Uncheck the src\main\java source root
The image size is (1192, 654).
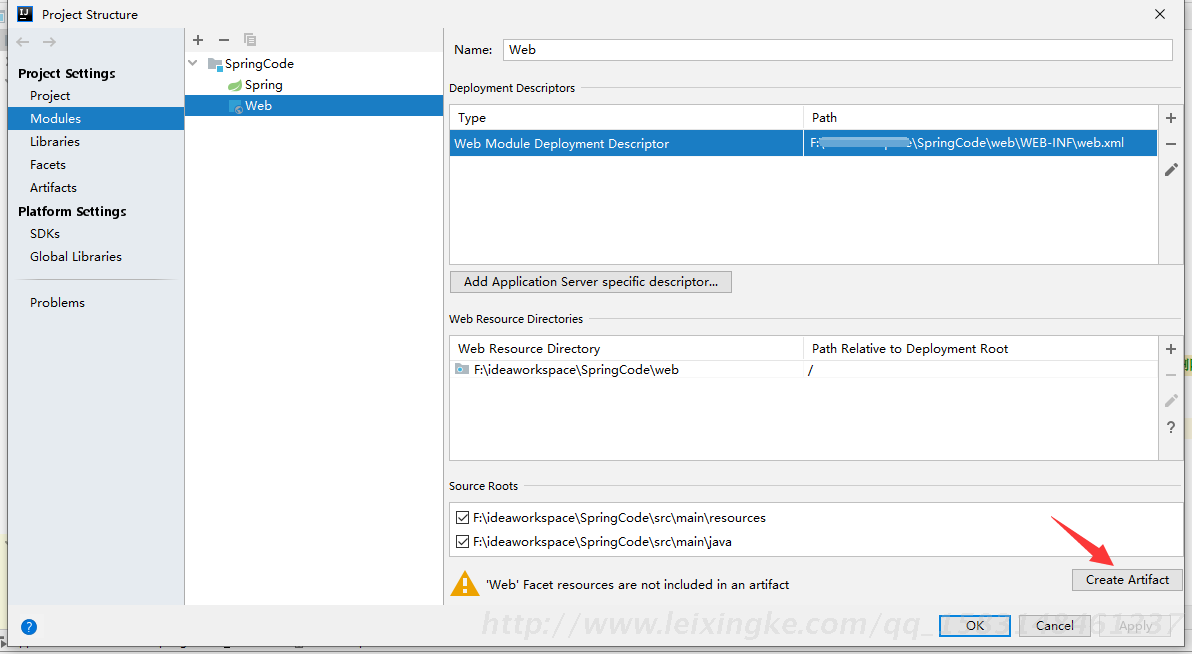click(x=462, y=542)
